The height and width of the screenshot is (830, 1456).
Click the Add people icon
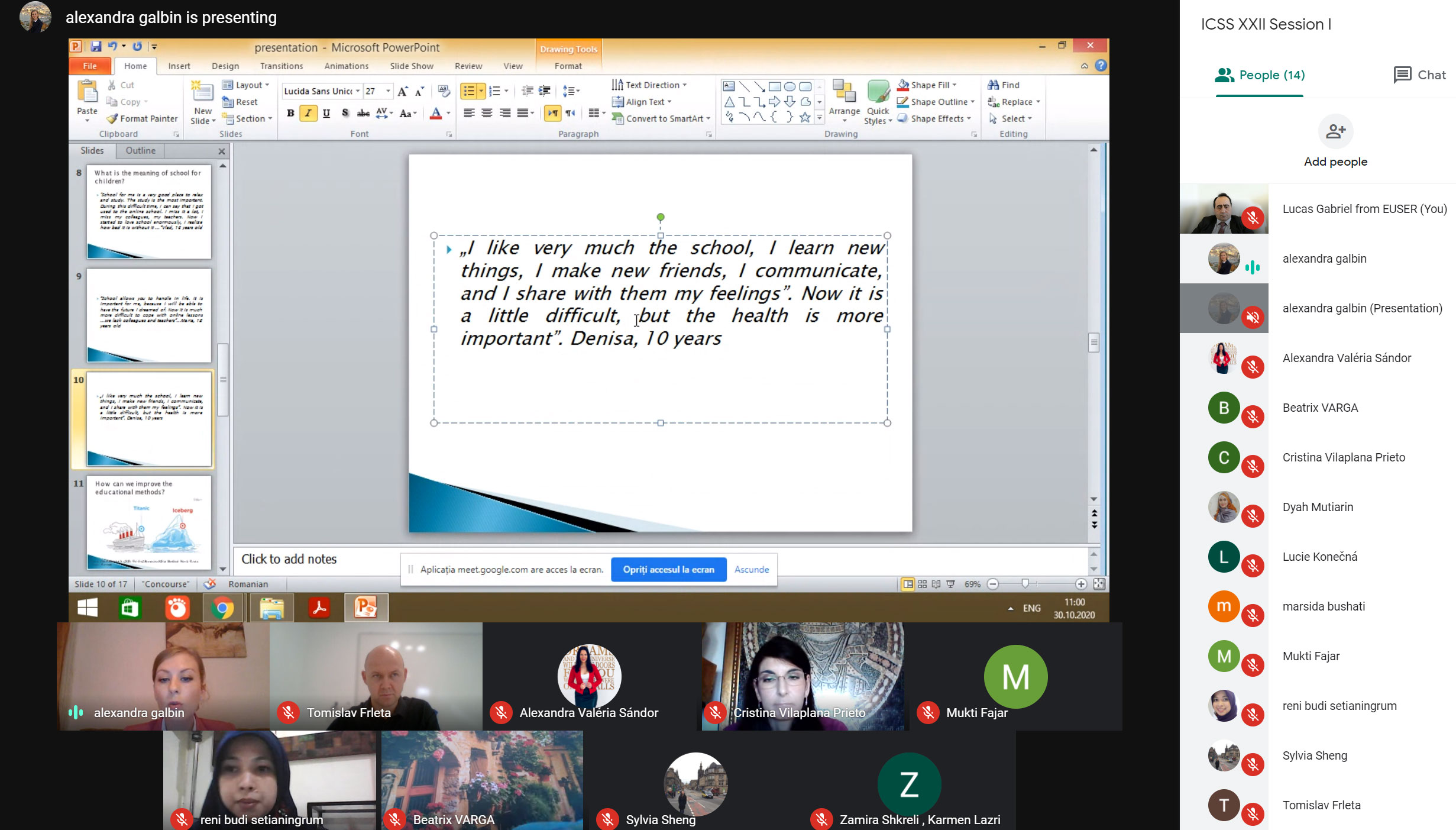(1335, 131)
